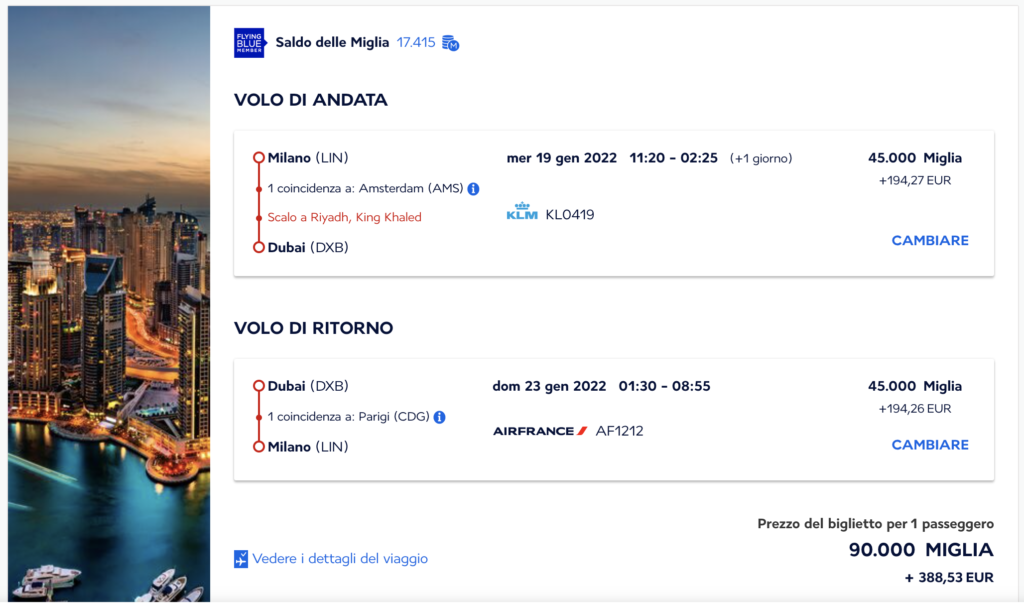The image size is (1024, 603).
Task: Change the outbound flight with CAMBIARE
Action: (x=930, y=240)
